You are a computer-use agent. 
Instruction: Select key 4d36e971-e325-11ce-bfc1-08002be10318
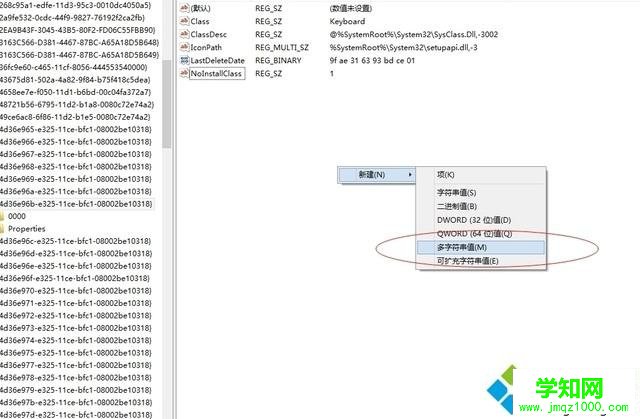click(x=76, y=303)
